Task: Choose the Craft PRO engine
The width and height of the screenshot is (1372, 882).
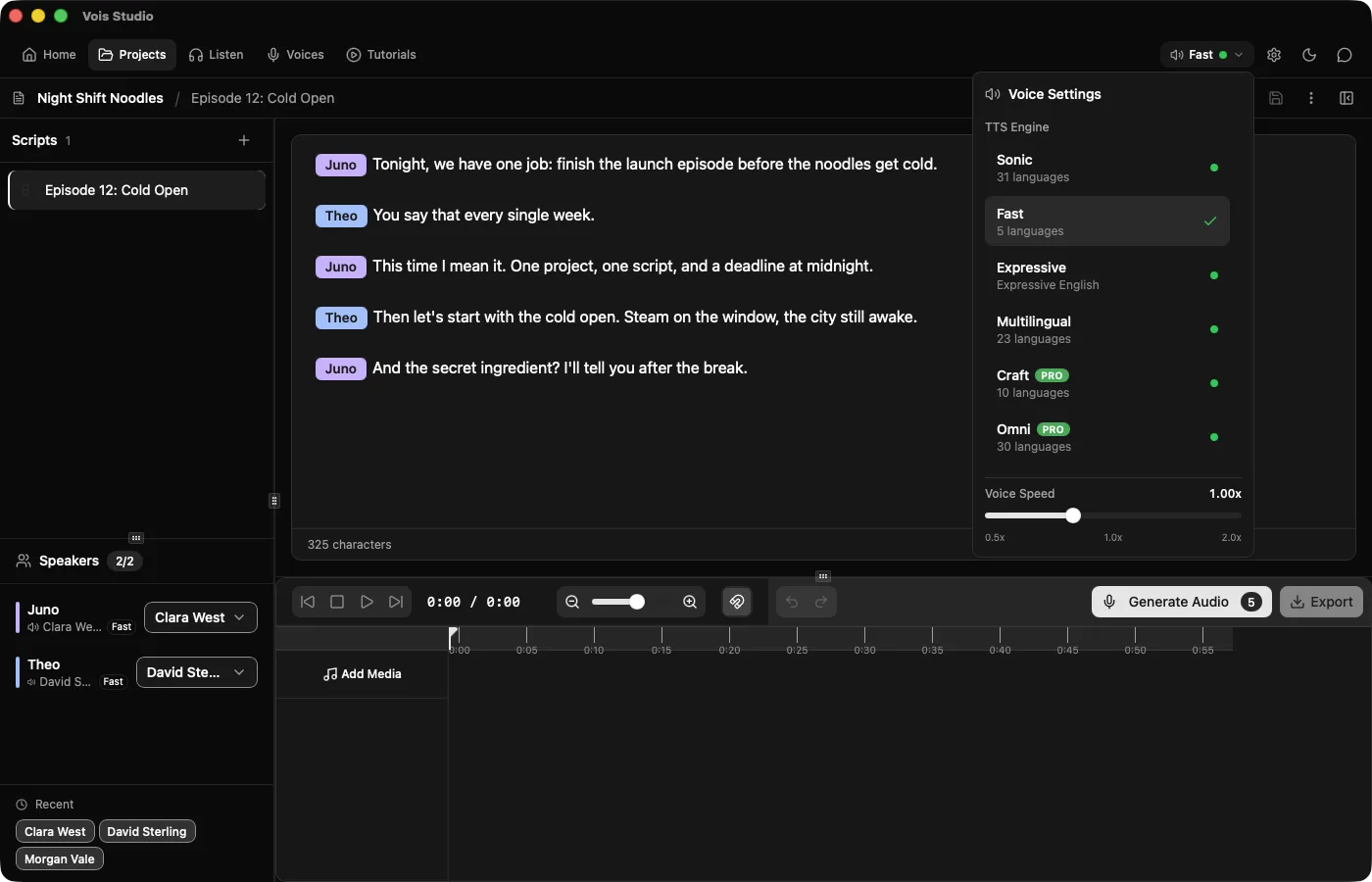Action: click(x=1107, y=383)
